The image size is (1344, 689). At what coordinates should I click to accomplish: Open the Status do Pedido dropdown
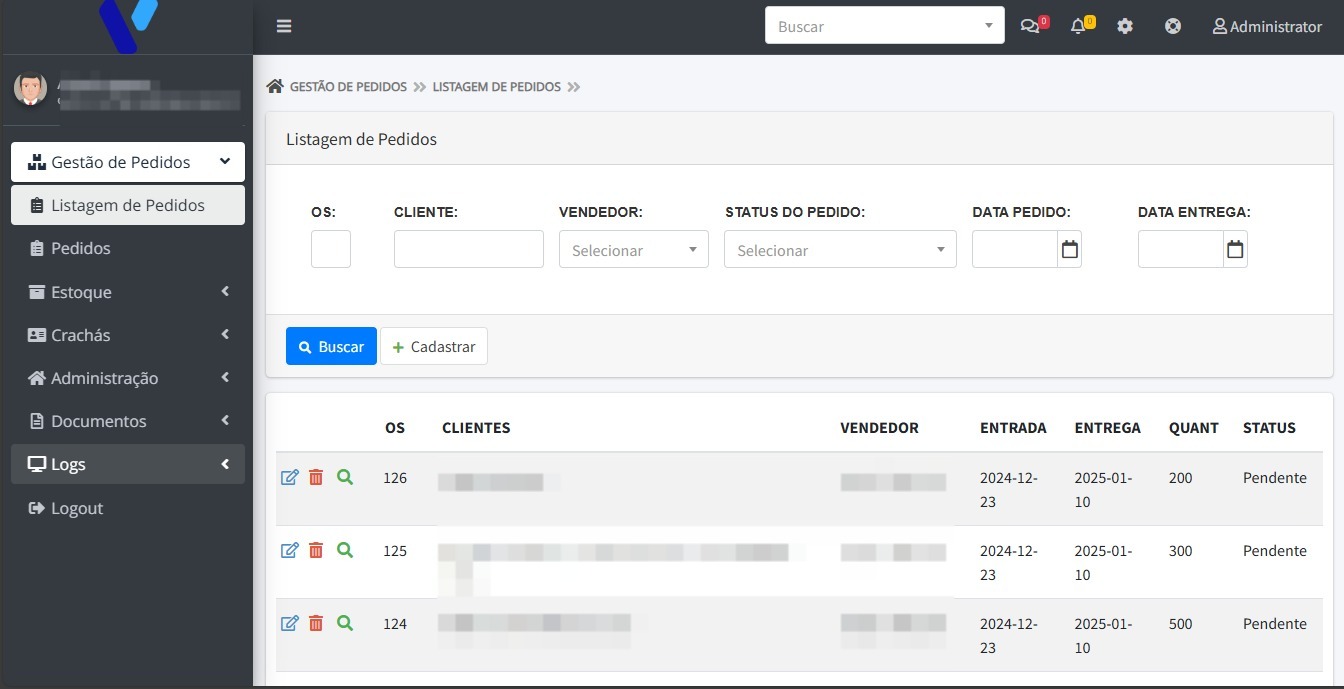tap(840, 250)
